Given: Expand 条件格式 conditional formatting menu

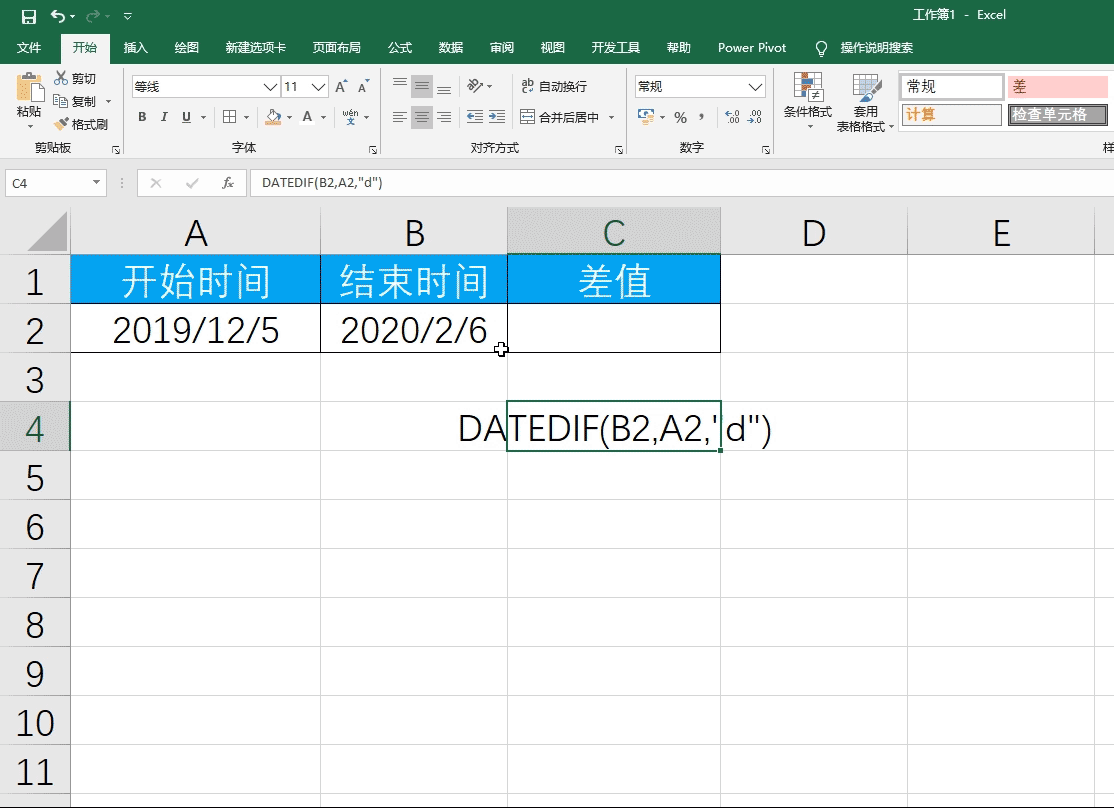Looking at the screenshot, I should (808, 99).
